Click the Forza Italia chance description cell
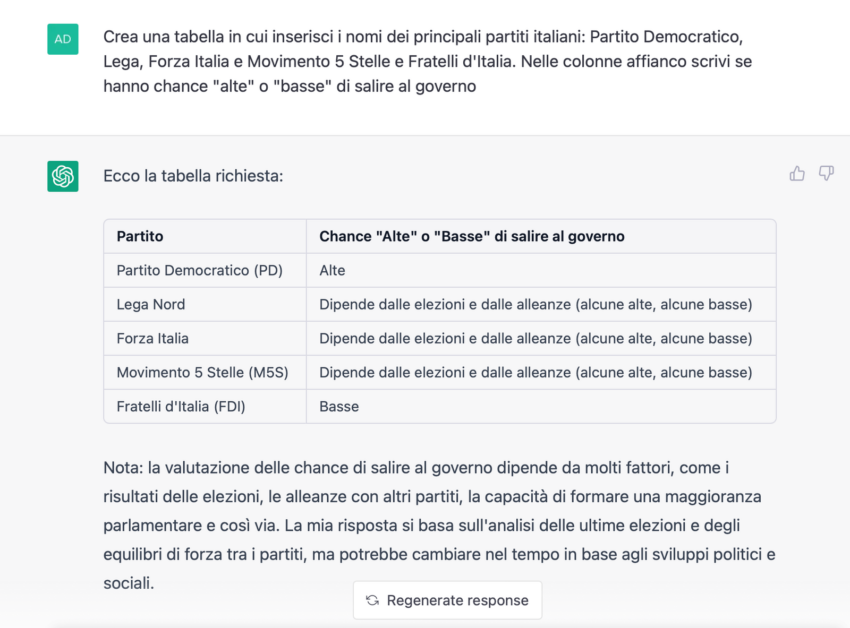 (x=541, y=339)
